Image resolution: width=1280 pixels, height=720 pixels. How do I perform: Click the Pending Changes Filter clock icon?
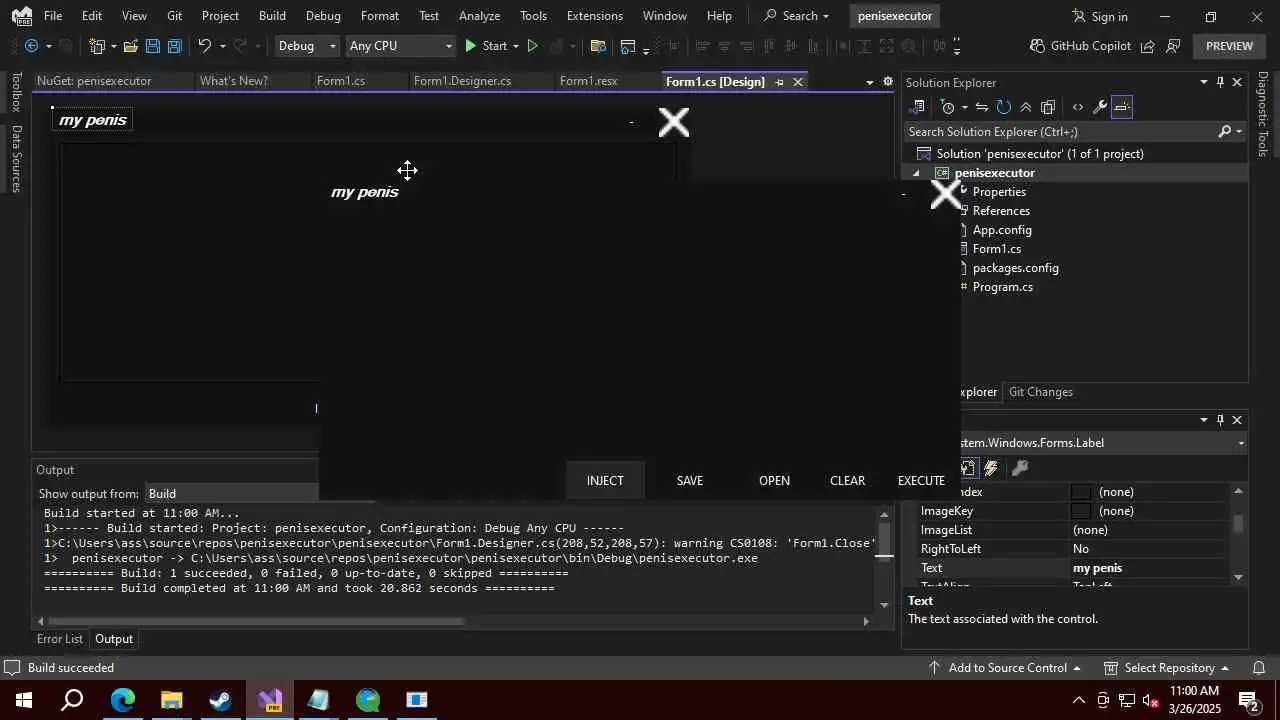coord(948,107)
